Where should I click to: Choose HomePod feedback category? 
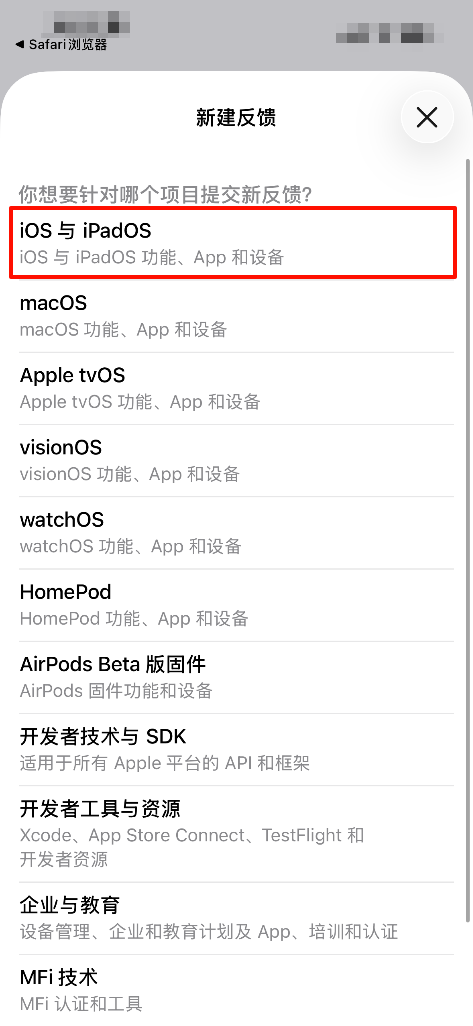236,605
